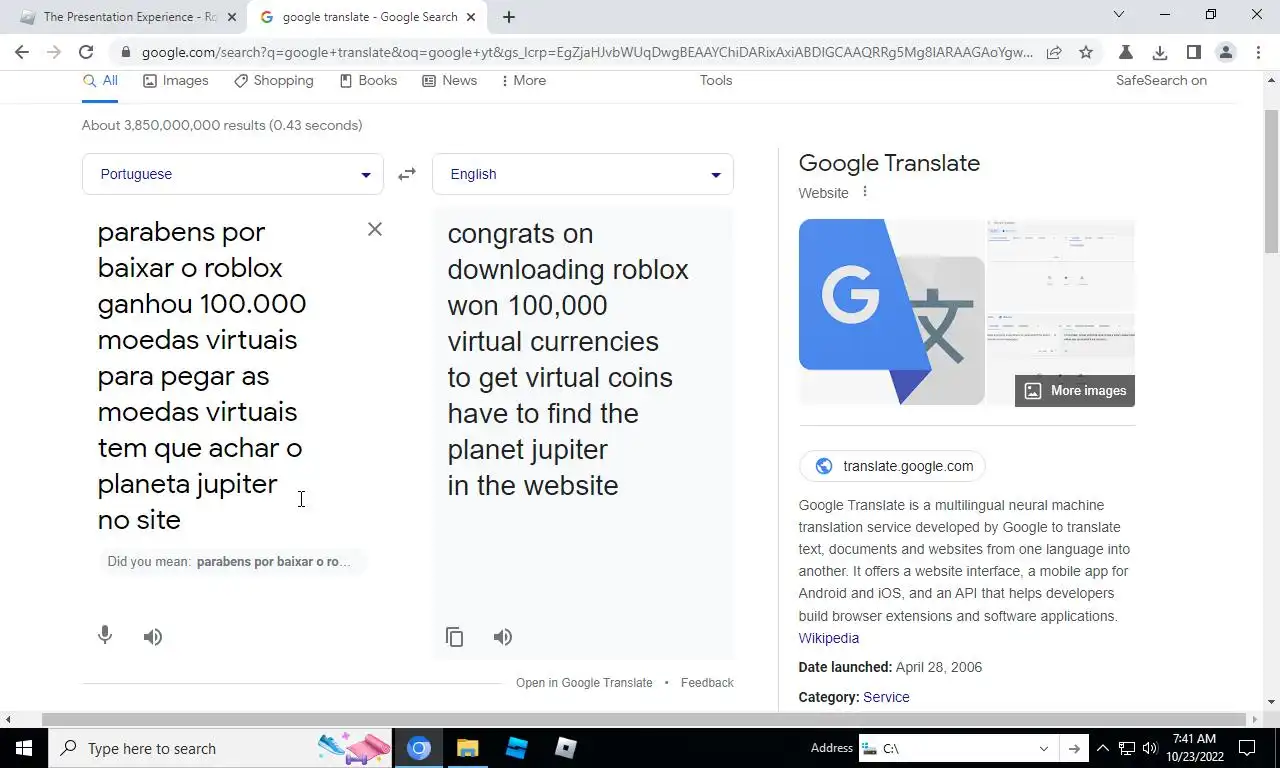Open the Service category link

(x=886, y=697)
